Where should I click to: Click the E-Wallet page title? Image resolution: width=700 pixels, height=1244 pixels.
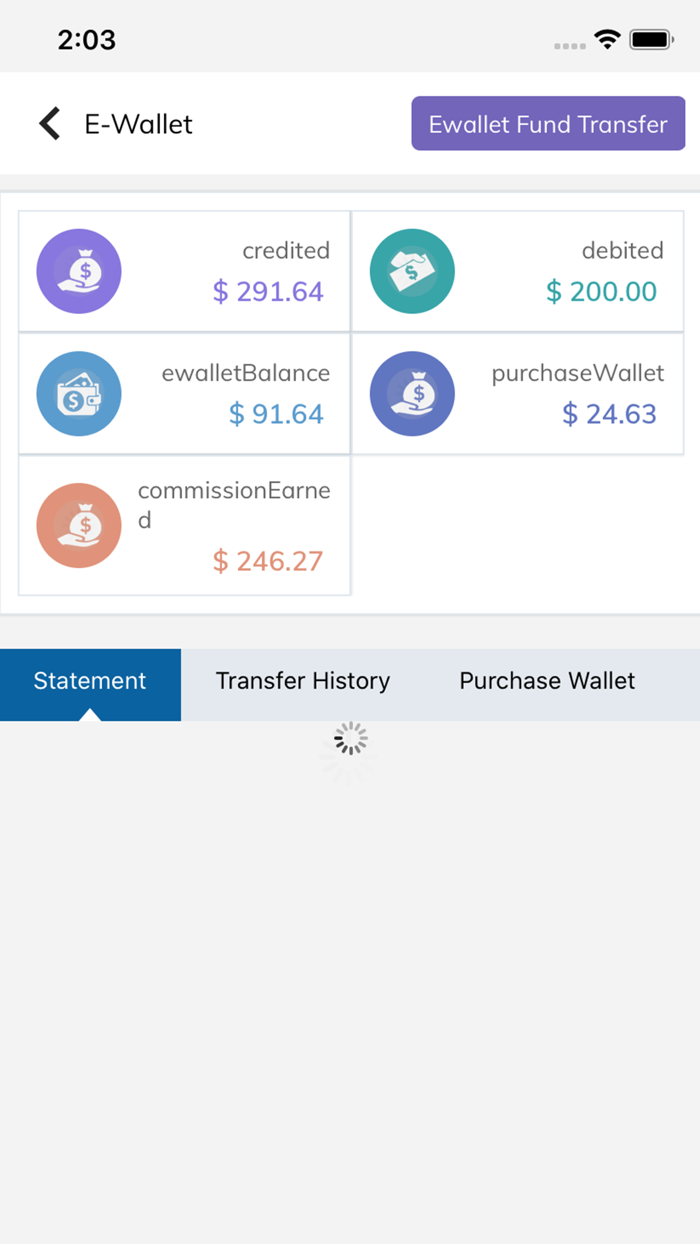tap(138, 124)
